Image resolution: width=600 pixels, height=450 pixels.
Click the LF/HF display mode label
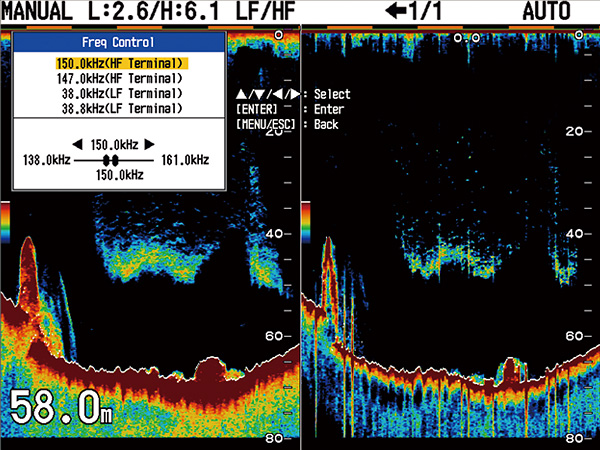click(x=265, y=11)
